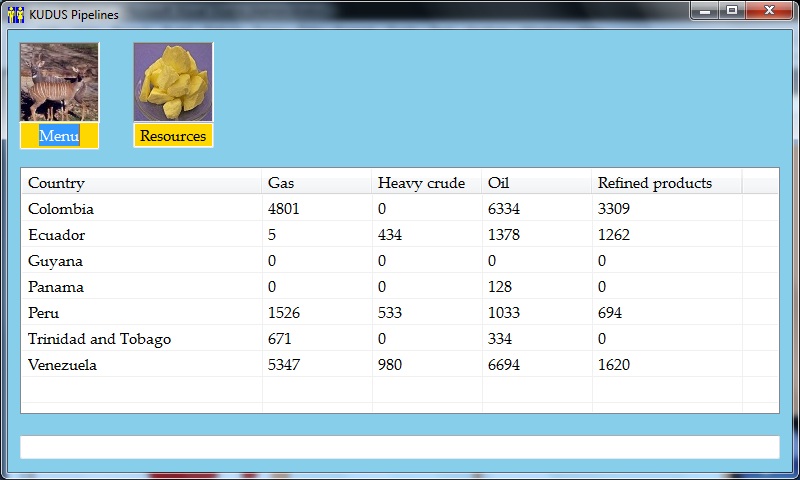
Task: Click Peru heavy crude value 533
Action: (x=390, y=313)
